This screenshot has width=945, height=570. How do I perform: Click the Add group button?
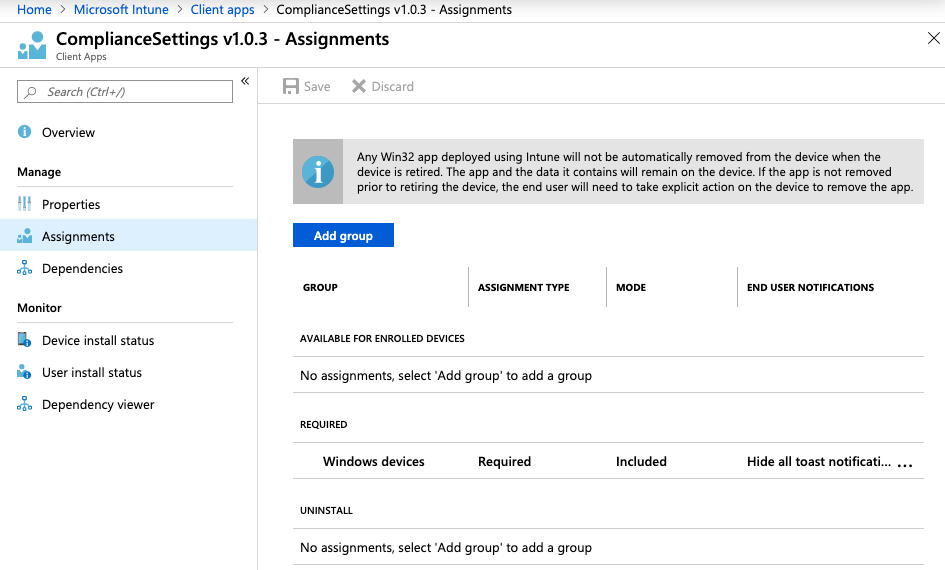pyautogui.click(x=344, y=236)
